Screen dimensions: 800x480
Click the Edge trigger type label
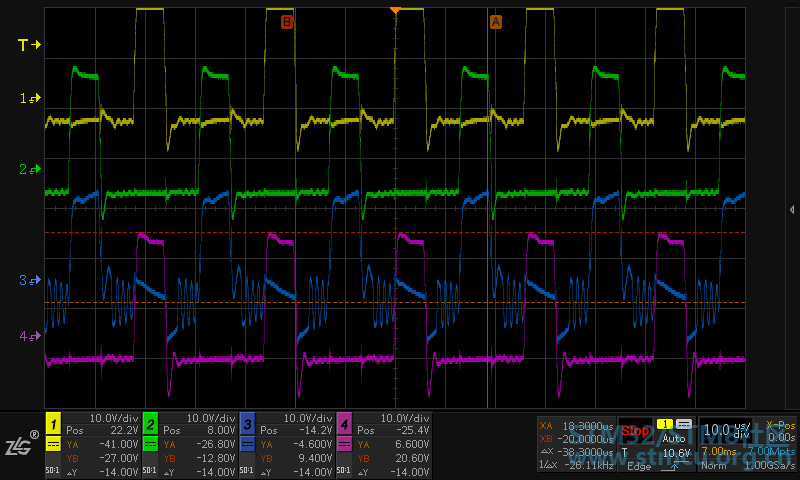point(639,467)
